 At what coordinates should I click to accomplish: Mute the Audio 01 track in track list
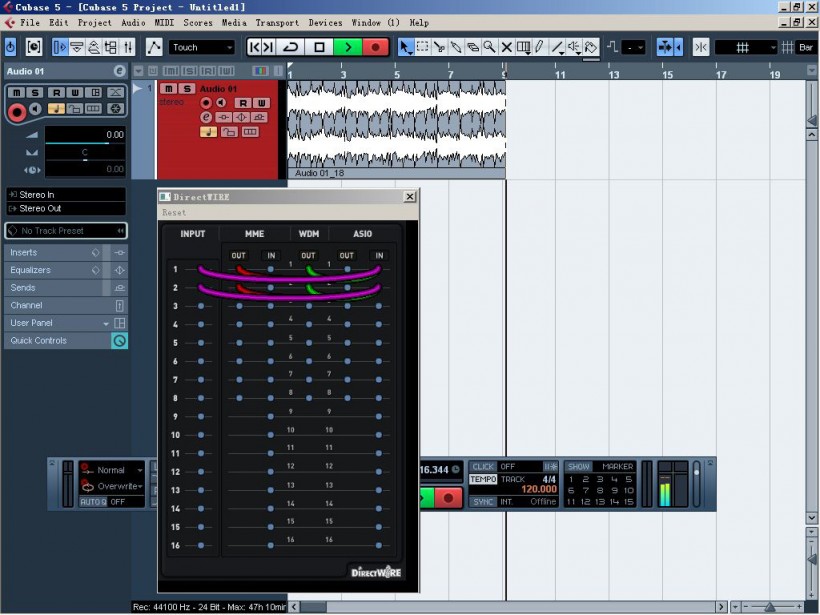tap(169, 89)
